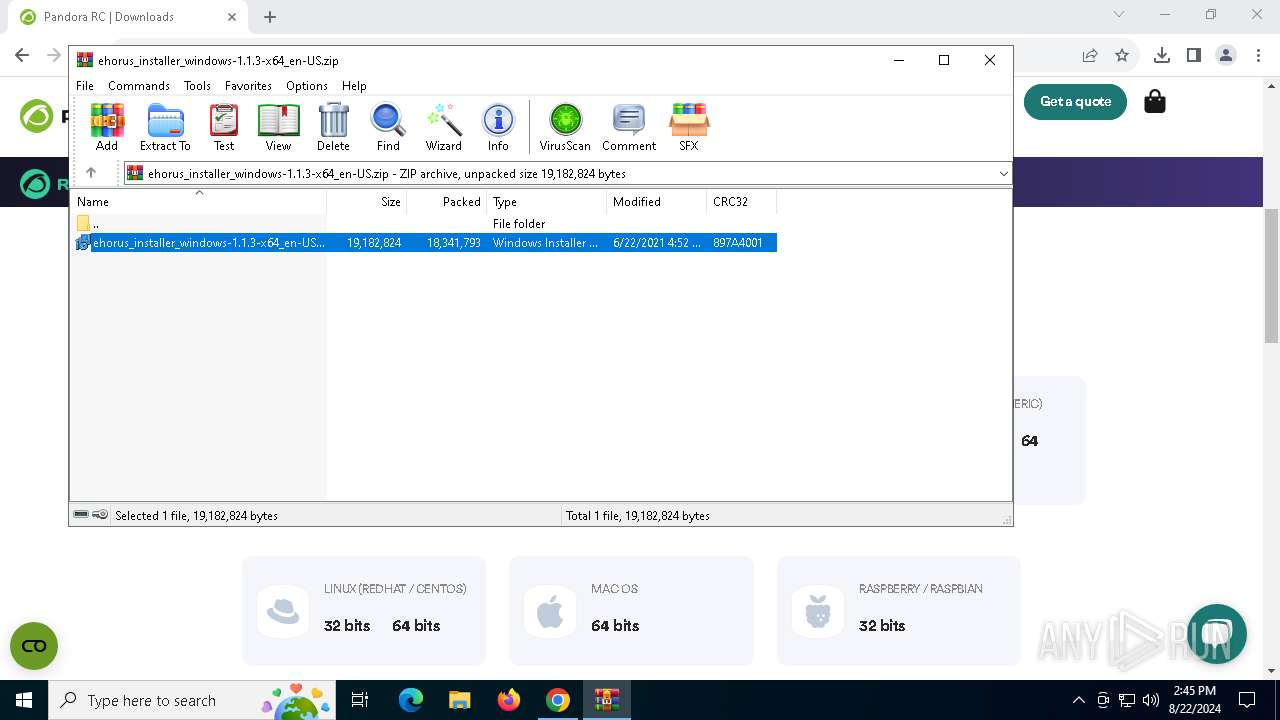Open the Favorites menu

[x=248, y=86]
